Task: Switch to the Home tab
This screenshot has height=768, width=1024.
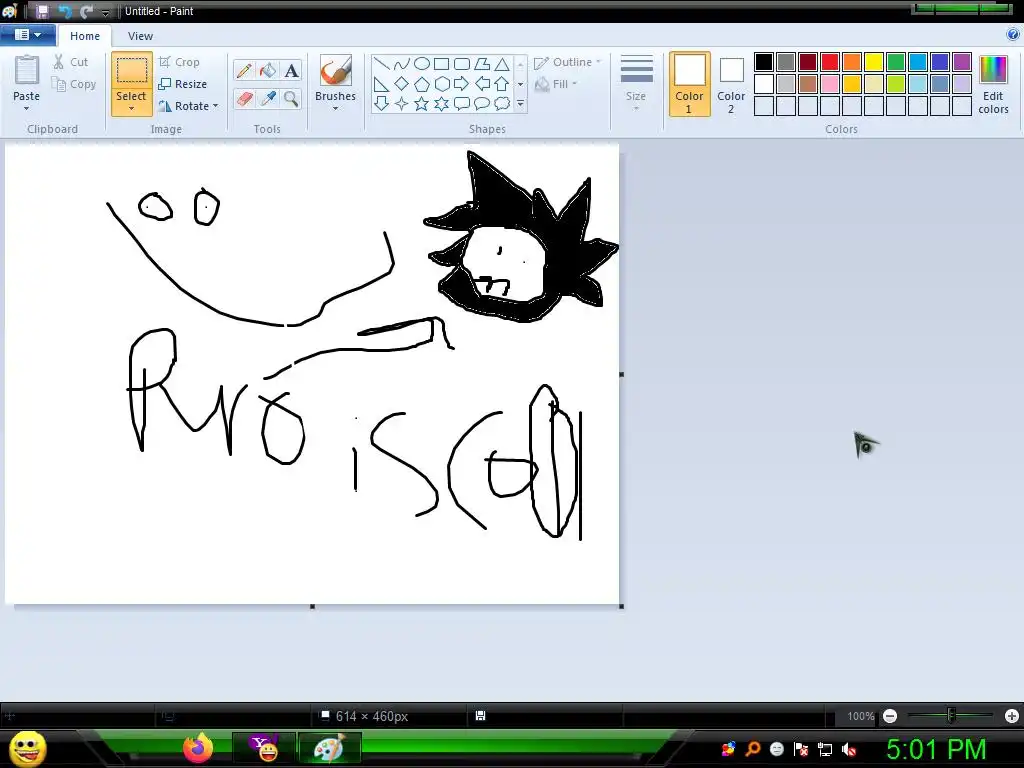Action: tap(85, 36)
